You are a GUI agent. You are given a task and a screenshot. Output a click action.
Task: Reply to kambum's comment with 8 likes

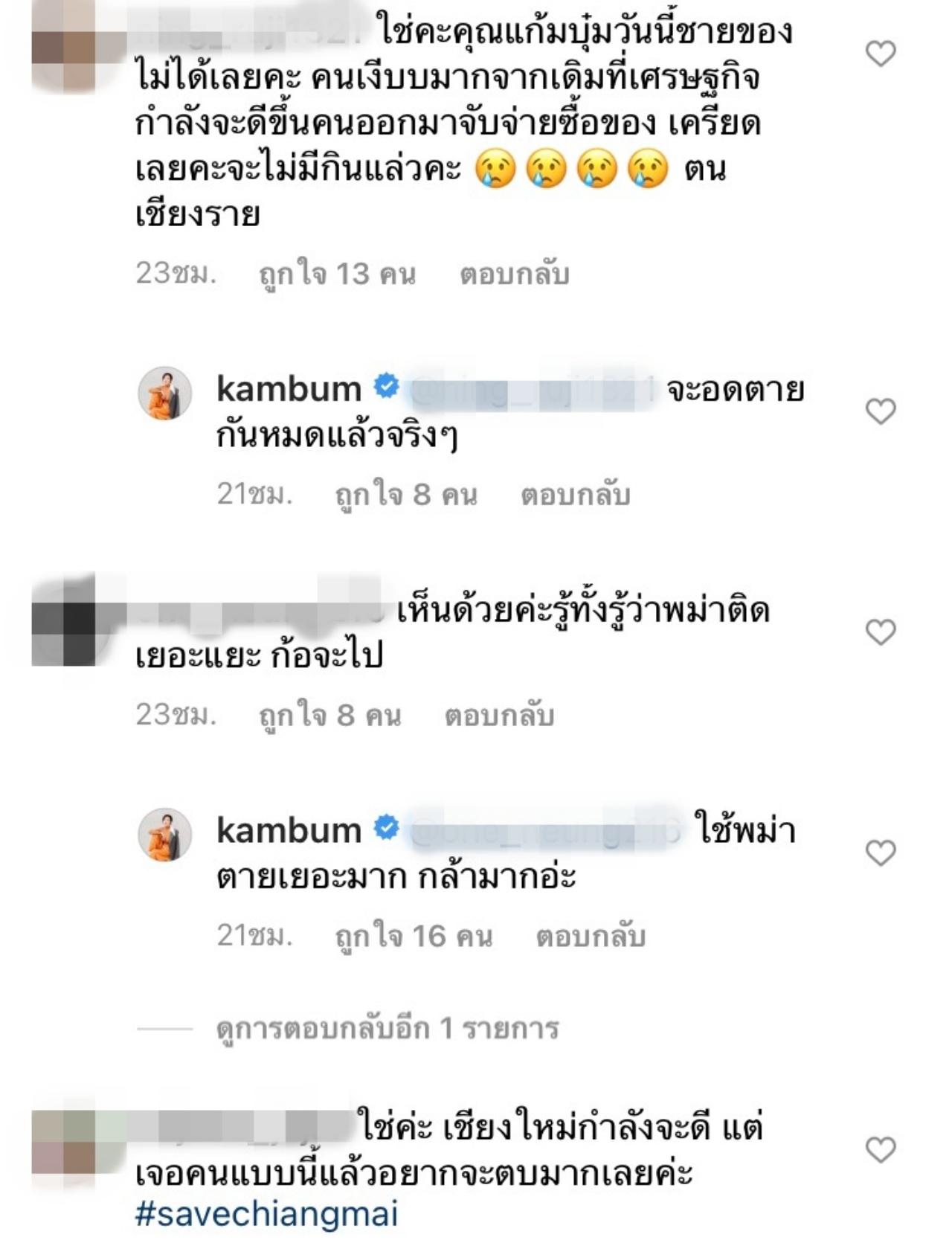pos(576,495)
